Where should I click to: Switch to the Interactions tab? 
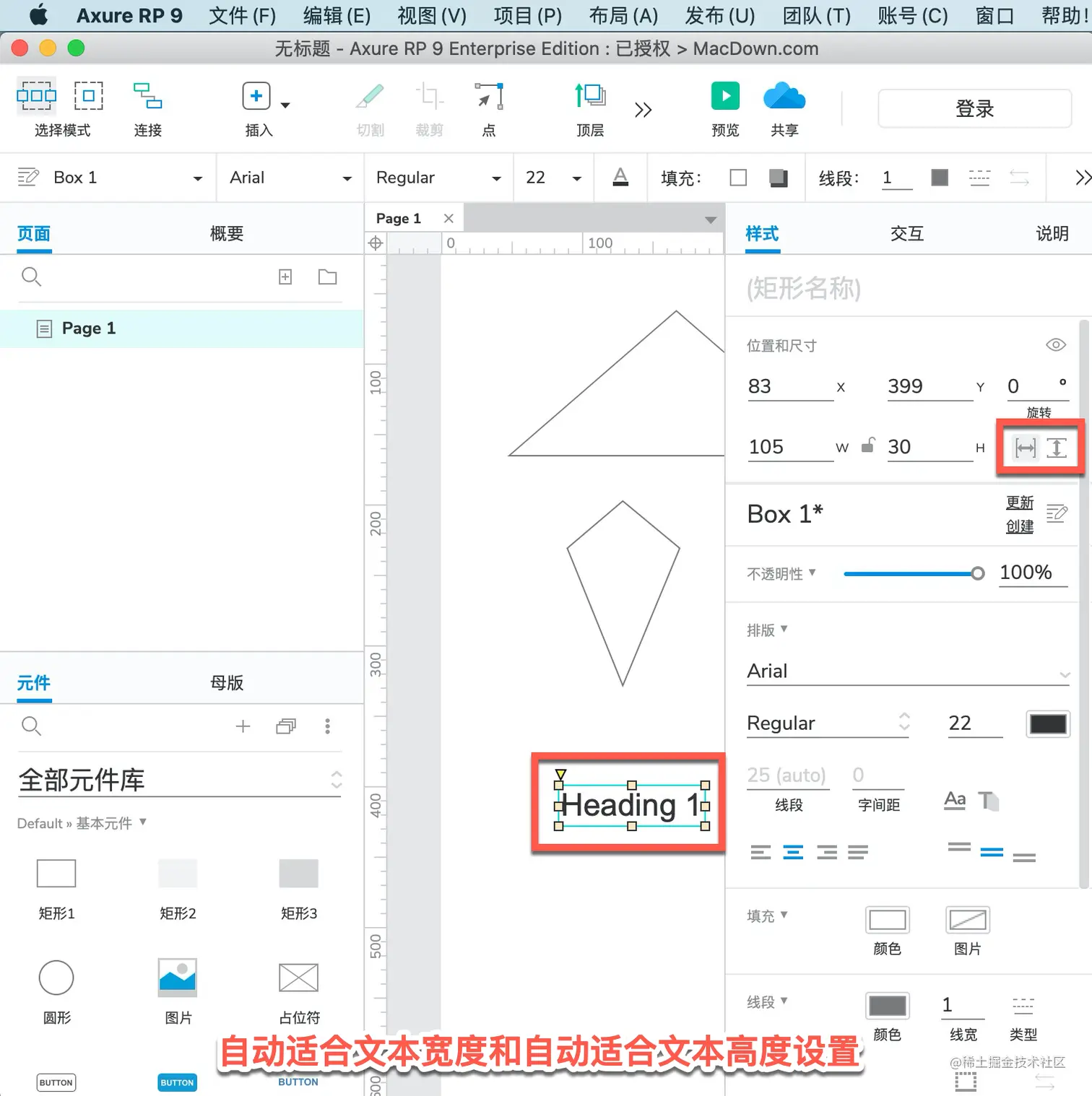(907, 233)
